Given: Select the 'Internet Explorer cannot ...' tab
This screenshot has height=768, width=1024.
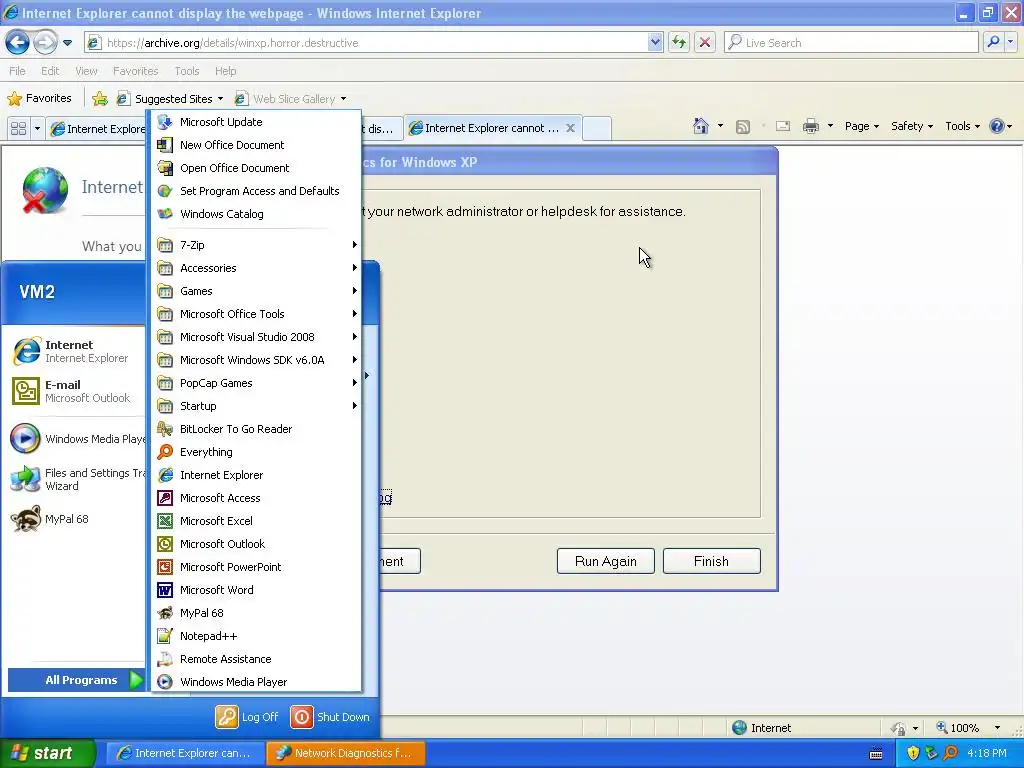Looking at the screenshot, I should pos(492,128).
